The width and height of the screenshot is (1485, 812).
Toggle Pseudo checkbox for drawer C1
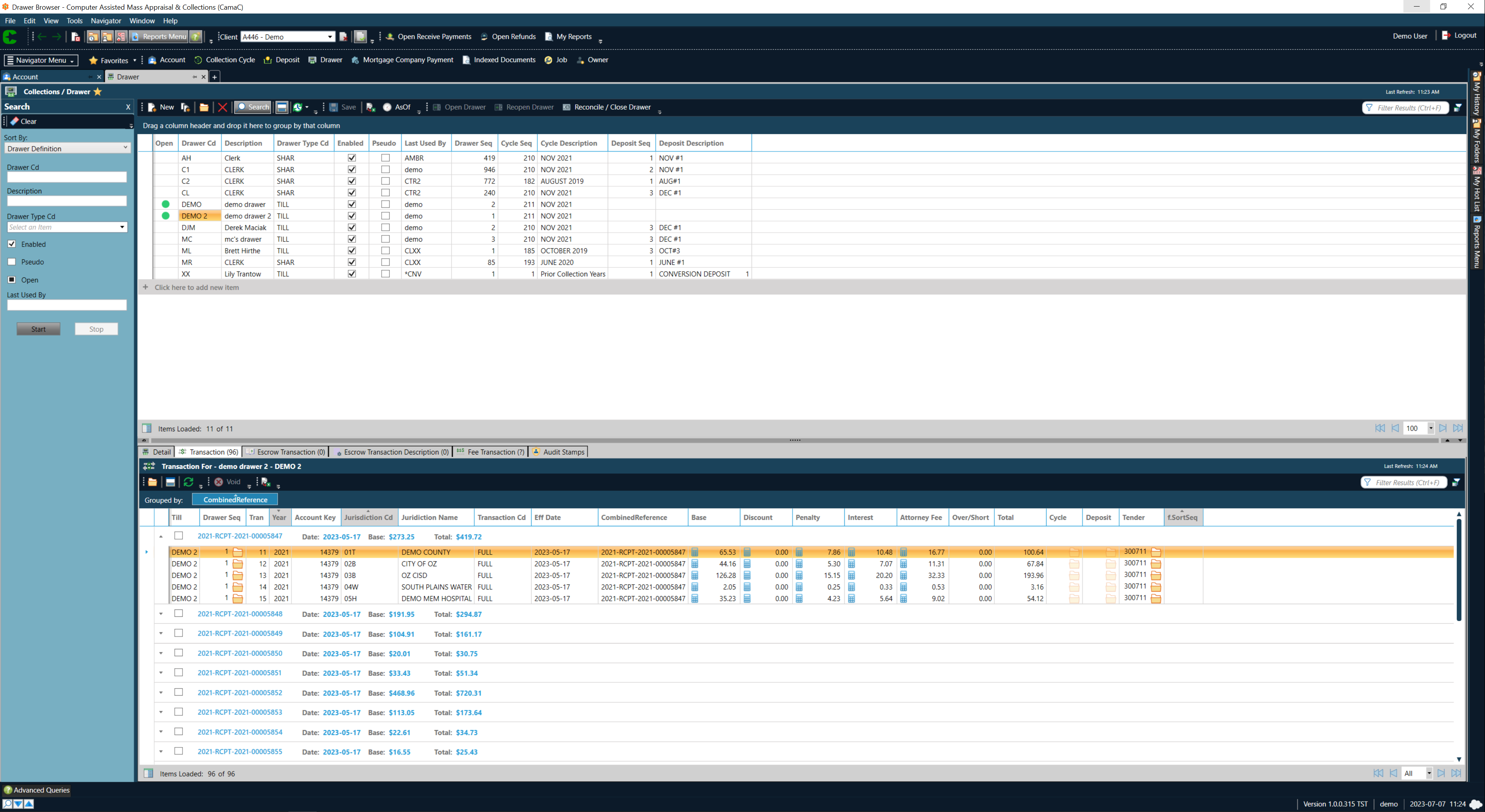385,169
